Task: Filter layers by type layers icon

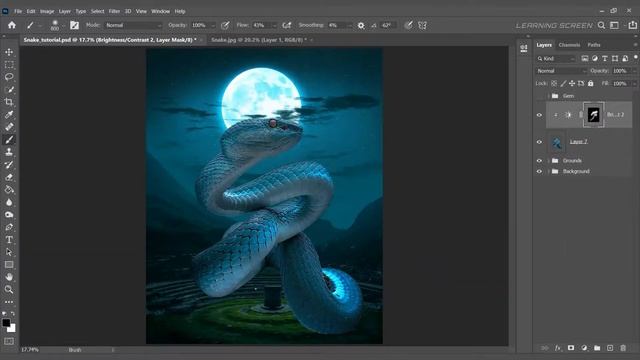Action: (x=605, y=58)
